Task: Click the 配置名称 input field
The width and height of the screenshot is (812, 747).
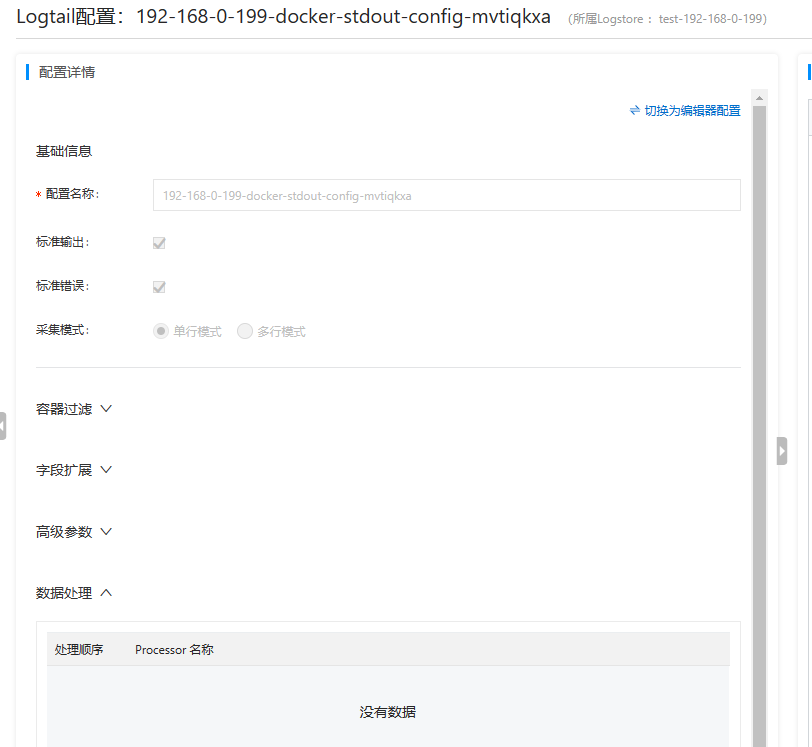Action: tap(446, 195)
